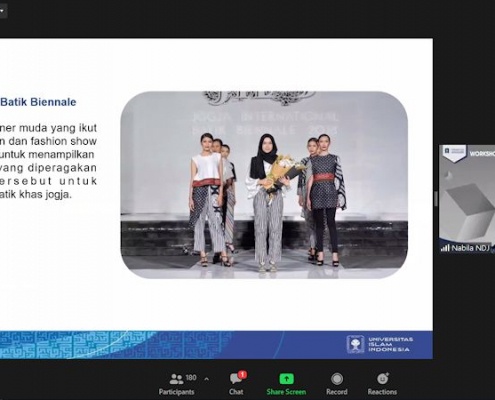495x400 pixels.
Task: Open the Reactions menu
Action: [382, 383]
